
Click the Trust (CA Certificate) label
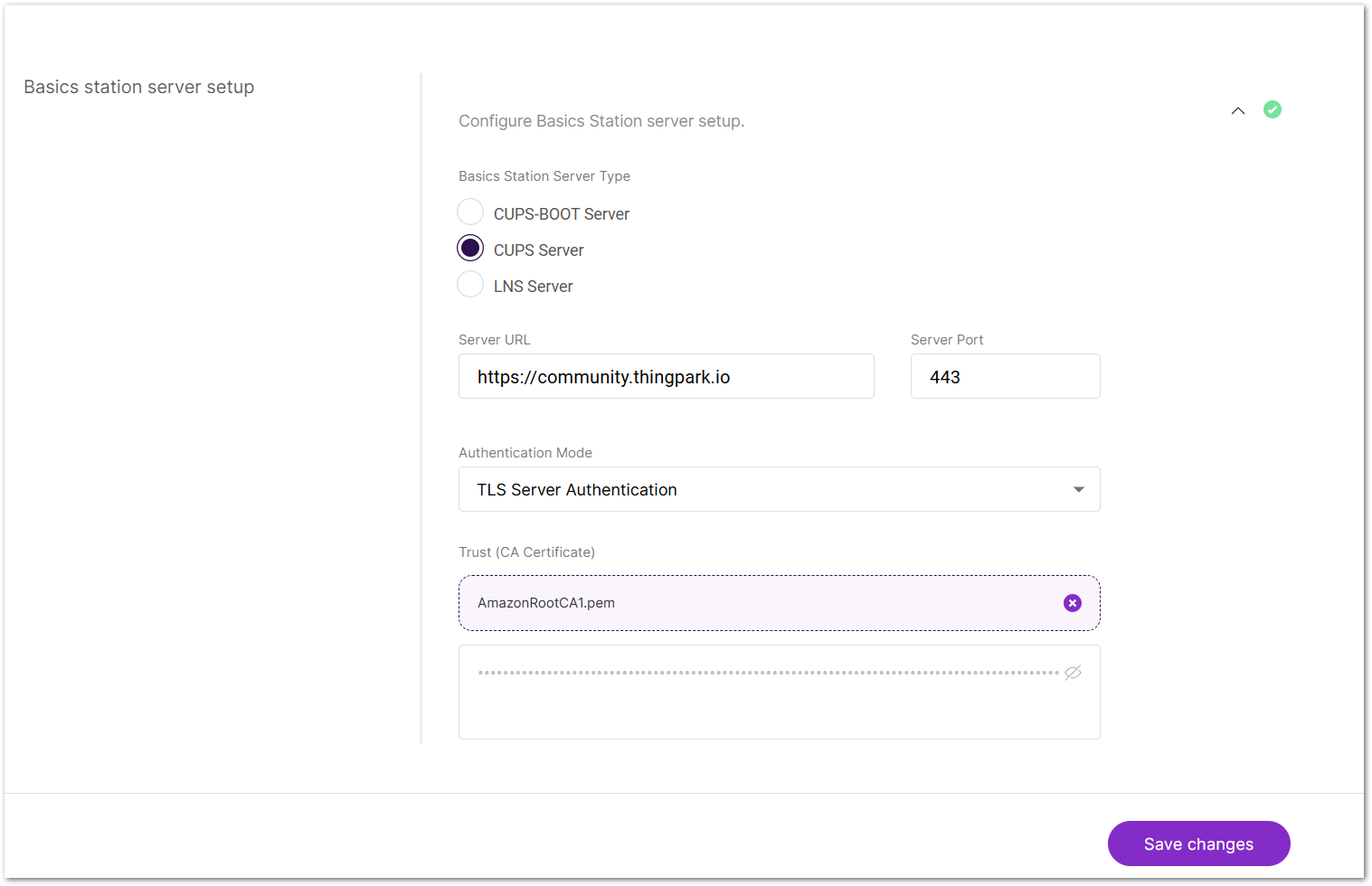pos(526,551)
